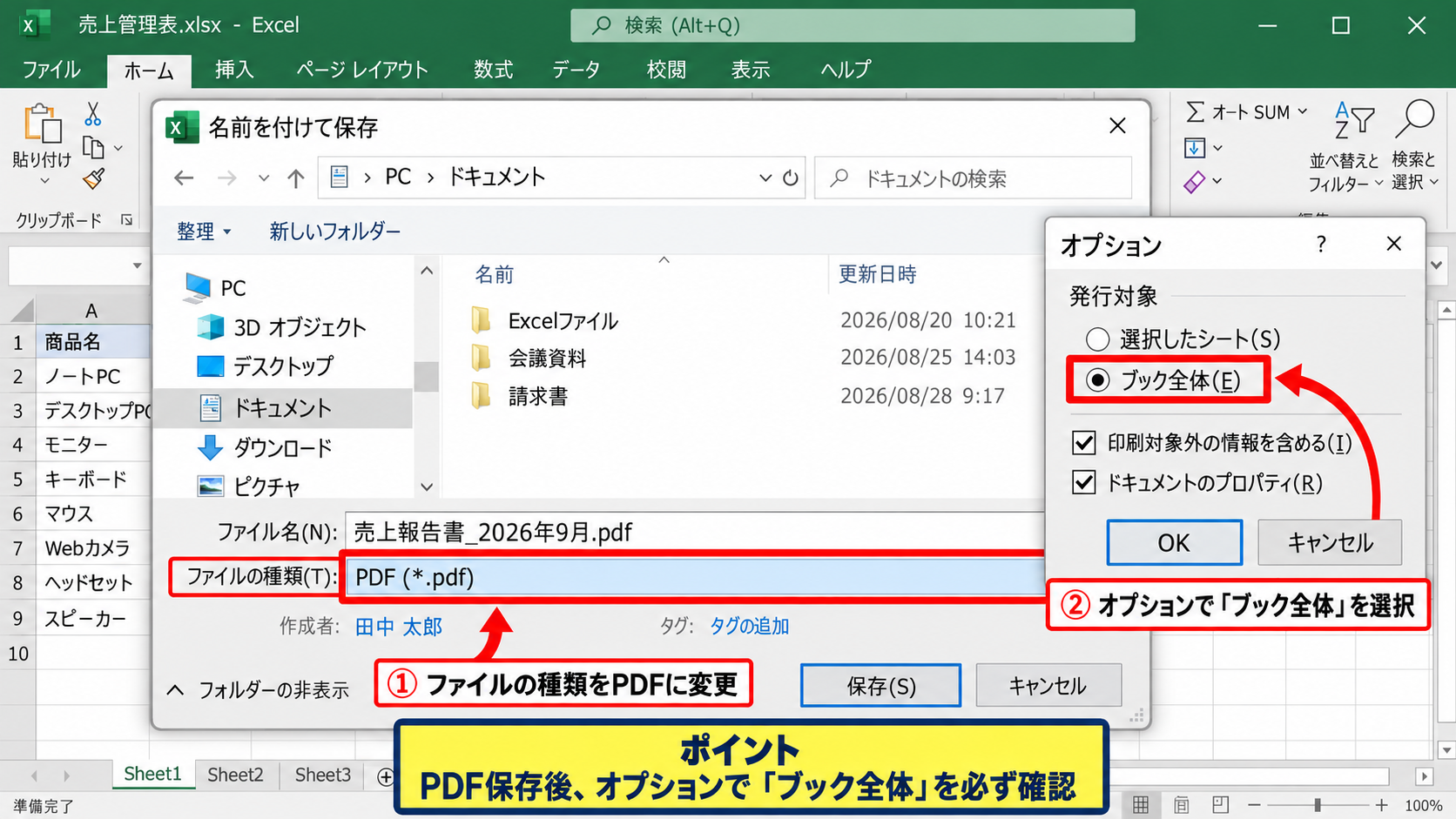Toggle ドキュメントのプロパティ checkbox
The image size is (1456, 819).
pyautogui.click(x=1083, y=482)
